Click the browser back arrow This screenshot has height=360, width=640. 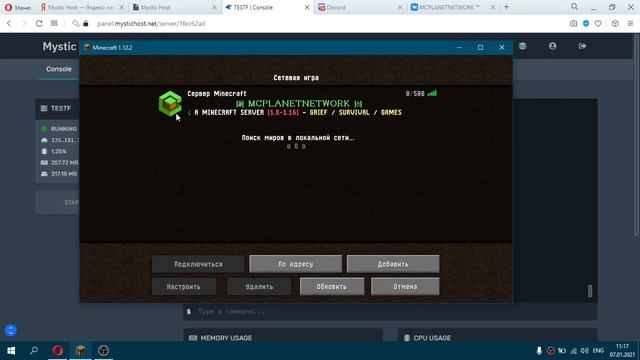9,24
